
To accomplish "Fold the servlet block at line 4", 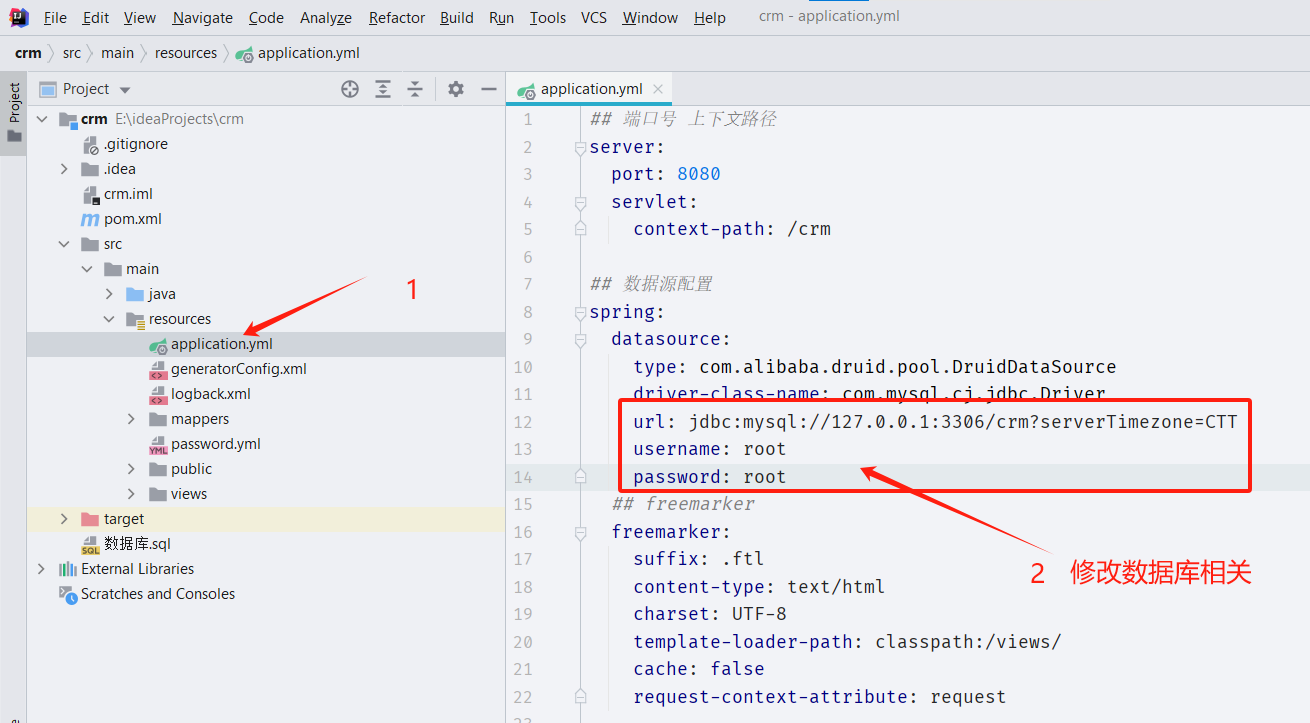I will (580, 202).
